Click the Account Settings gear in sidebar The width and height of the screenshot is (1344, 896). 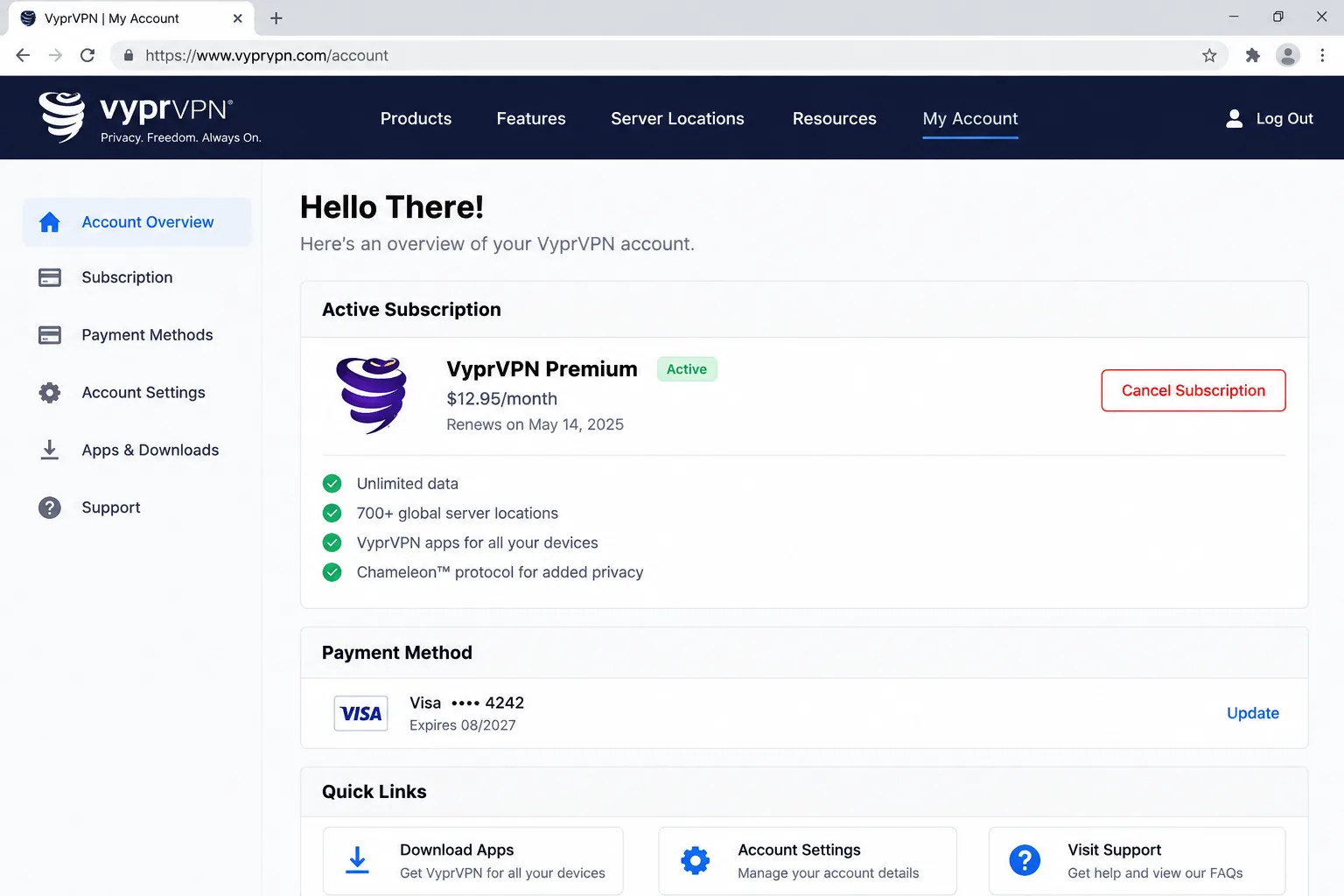[50, 393]
